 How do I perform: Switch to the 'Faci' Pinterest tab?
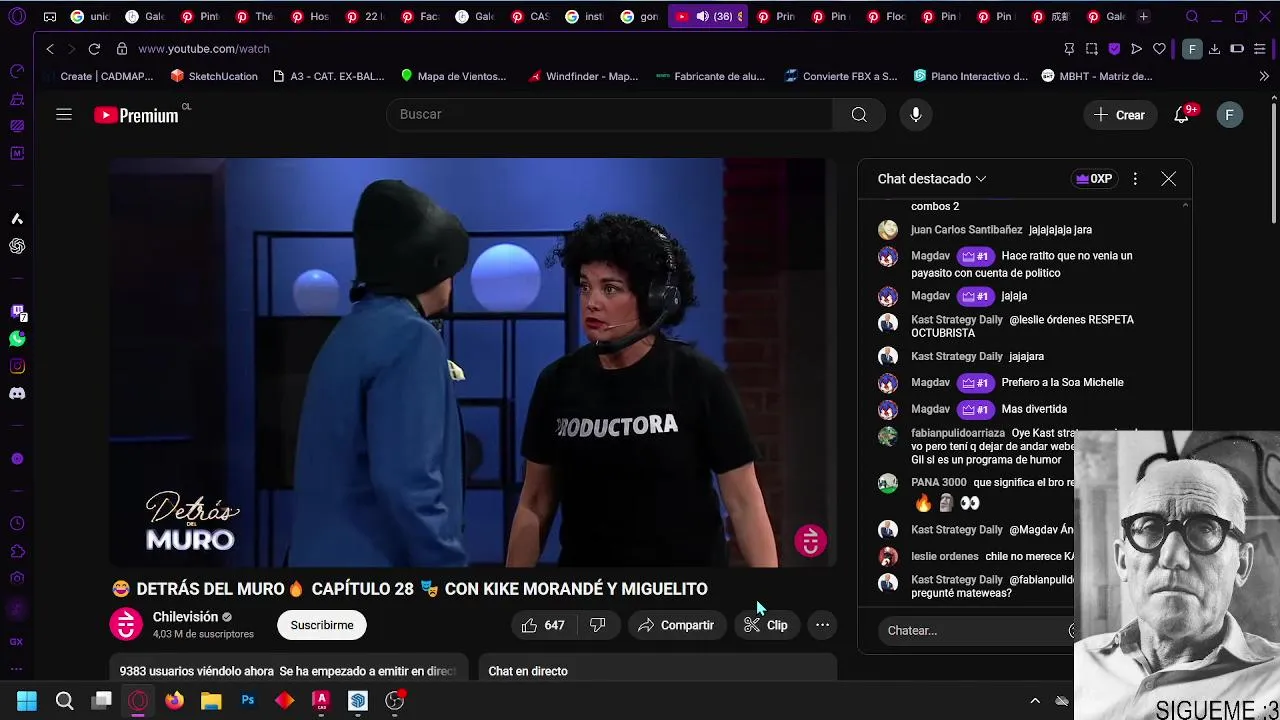[x=418, y=16]
